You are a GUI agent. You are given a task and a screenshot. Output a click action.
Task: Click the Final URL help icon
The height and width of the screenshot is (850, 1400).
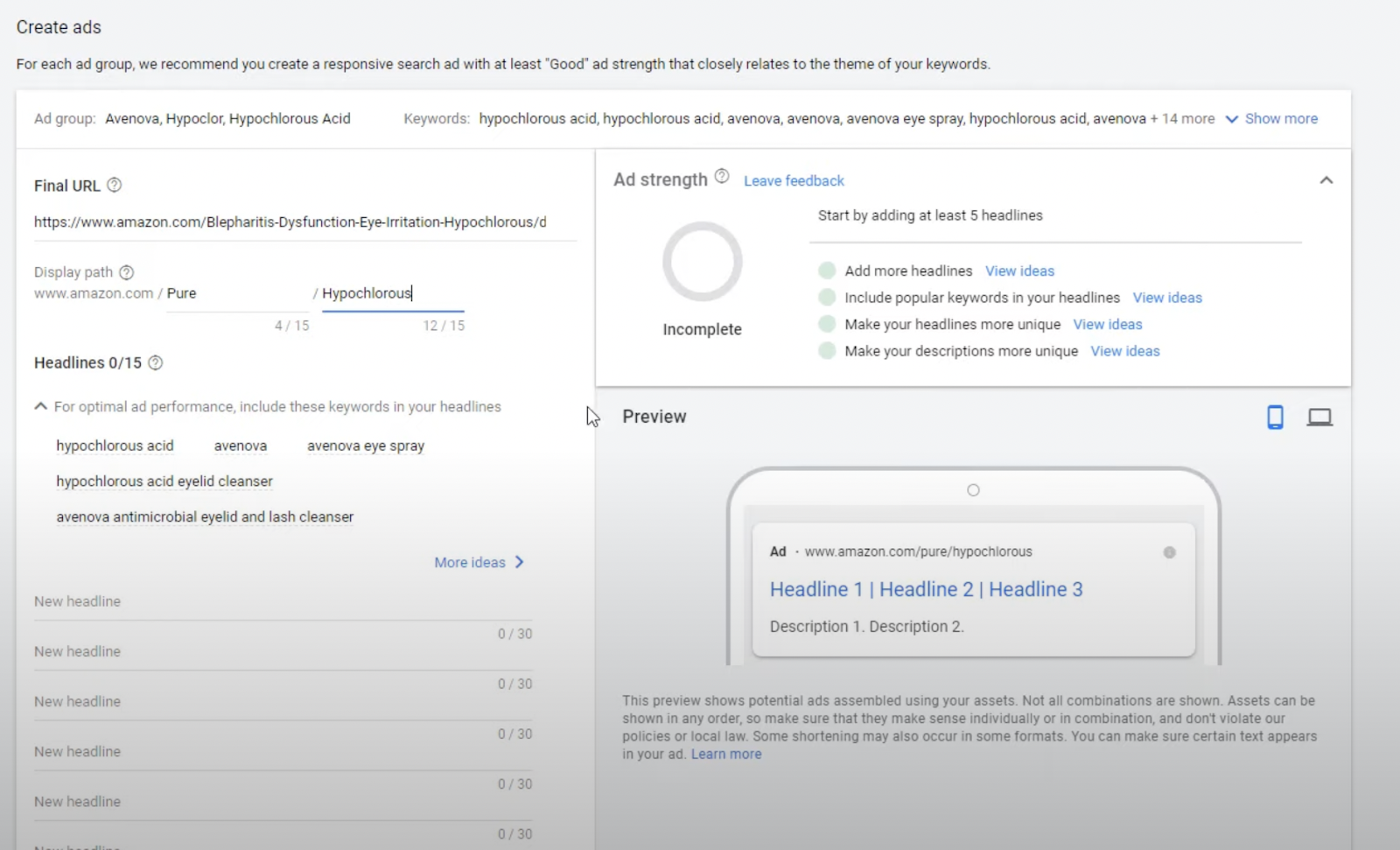115,185
